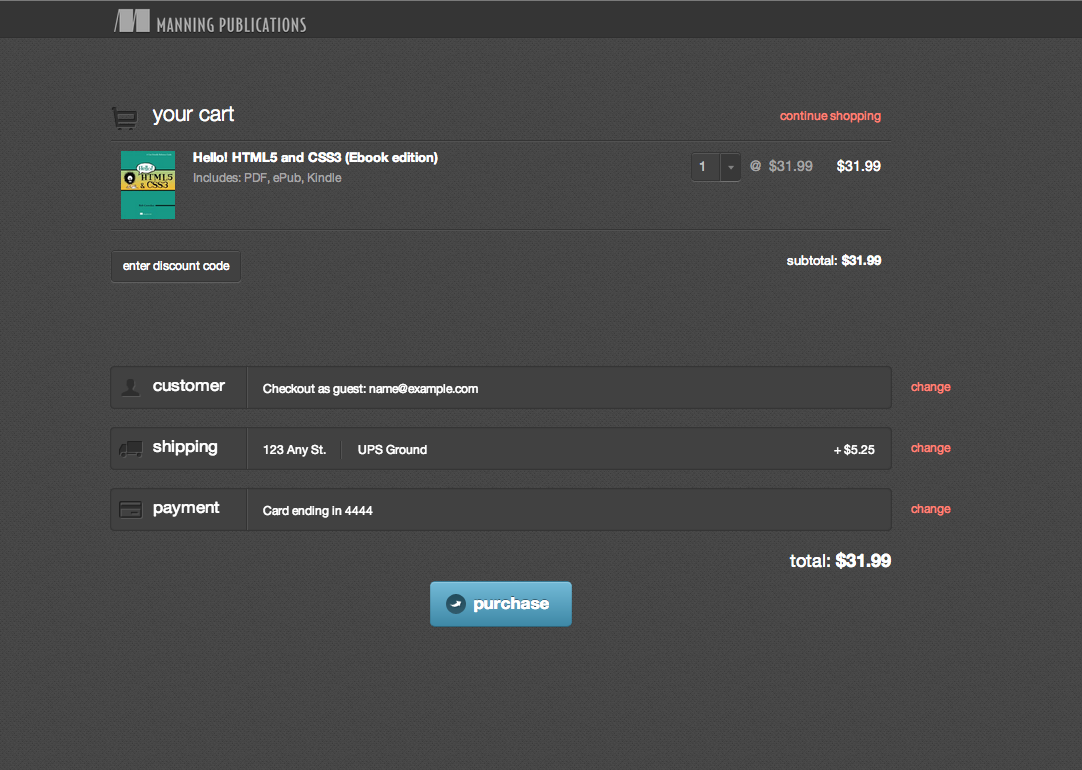Click the customer person icon
The height and width of the screenshot is (770, 1082).
coord(130,387)
